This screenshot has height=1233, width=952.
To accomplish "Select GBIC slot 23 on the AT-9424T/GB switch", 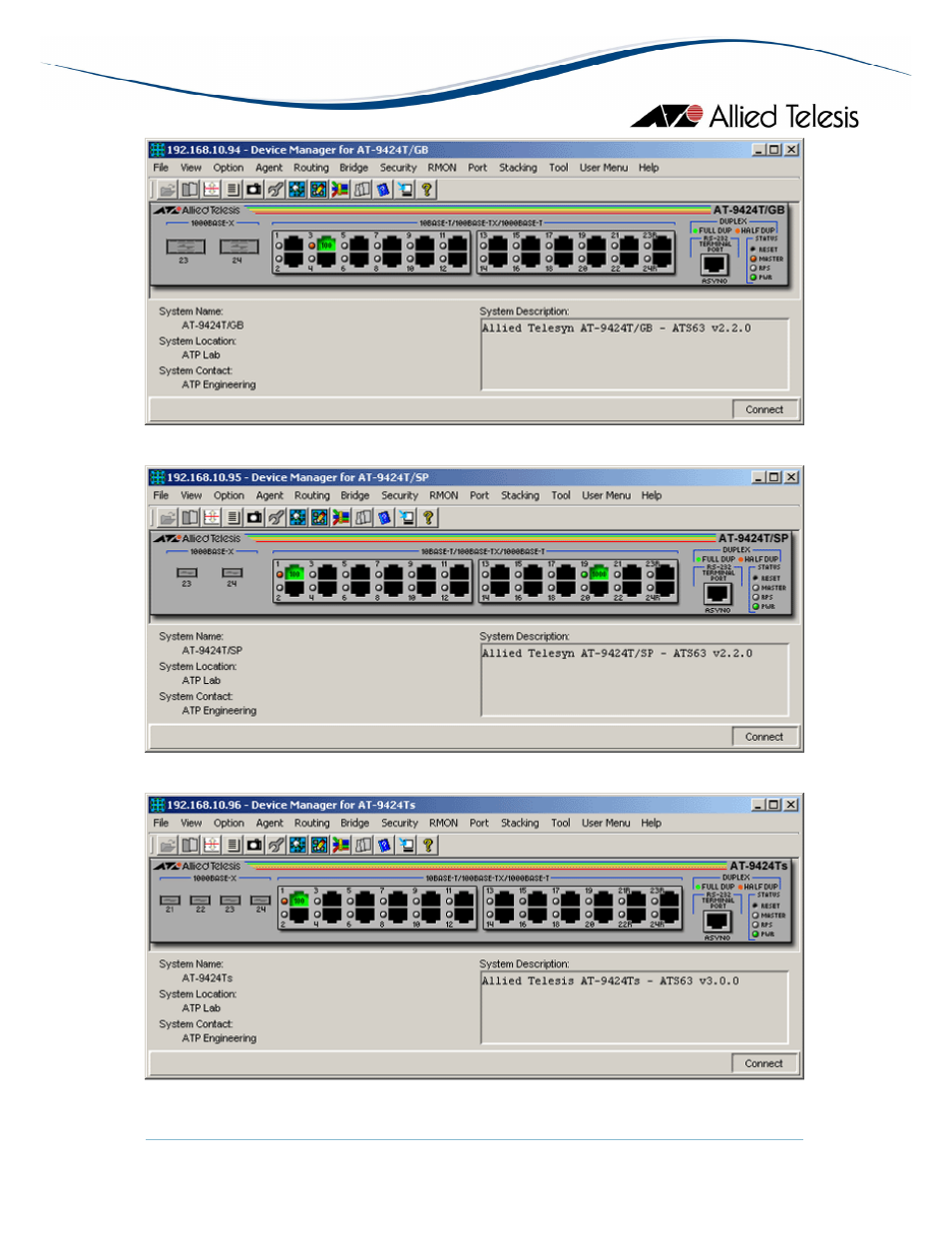I will coord(186,246).
